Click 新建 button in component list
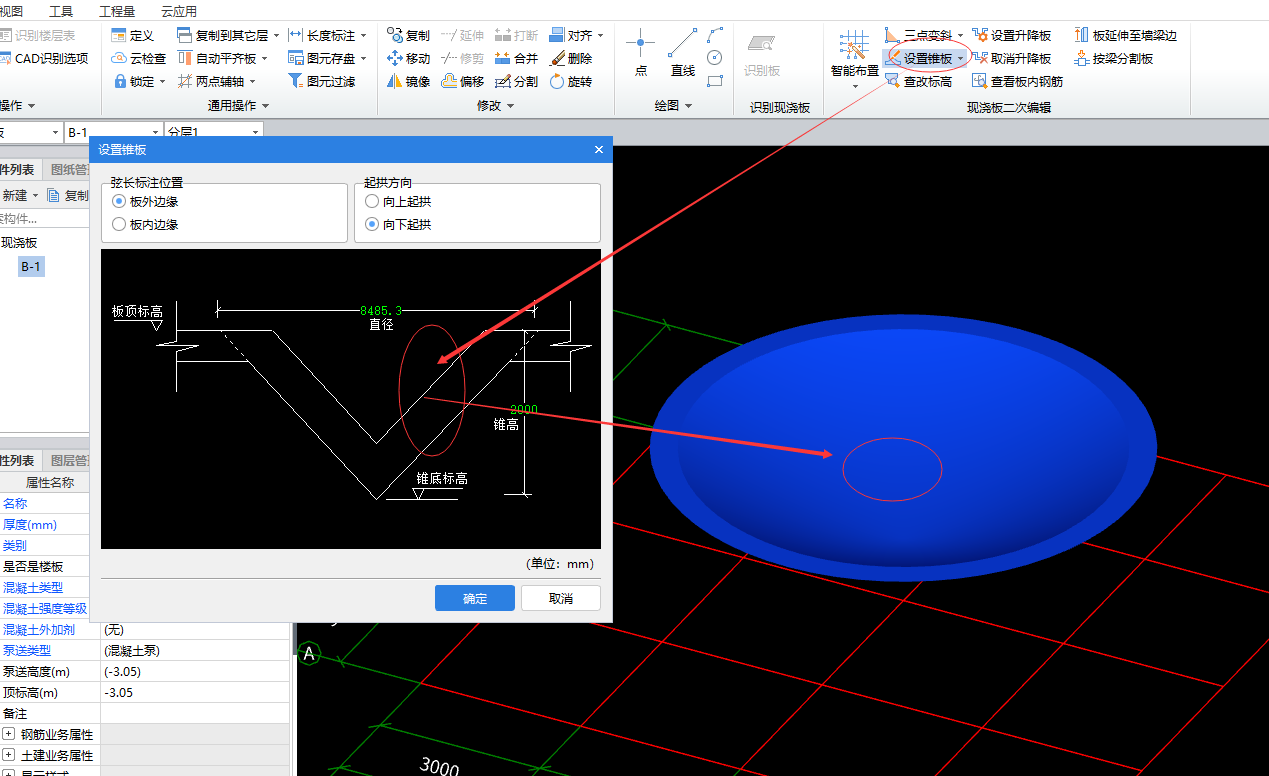 [x=19, y=196]
